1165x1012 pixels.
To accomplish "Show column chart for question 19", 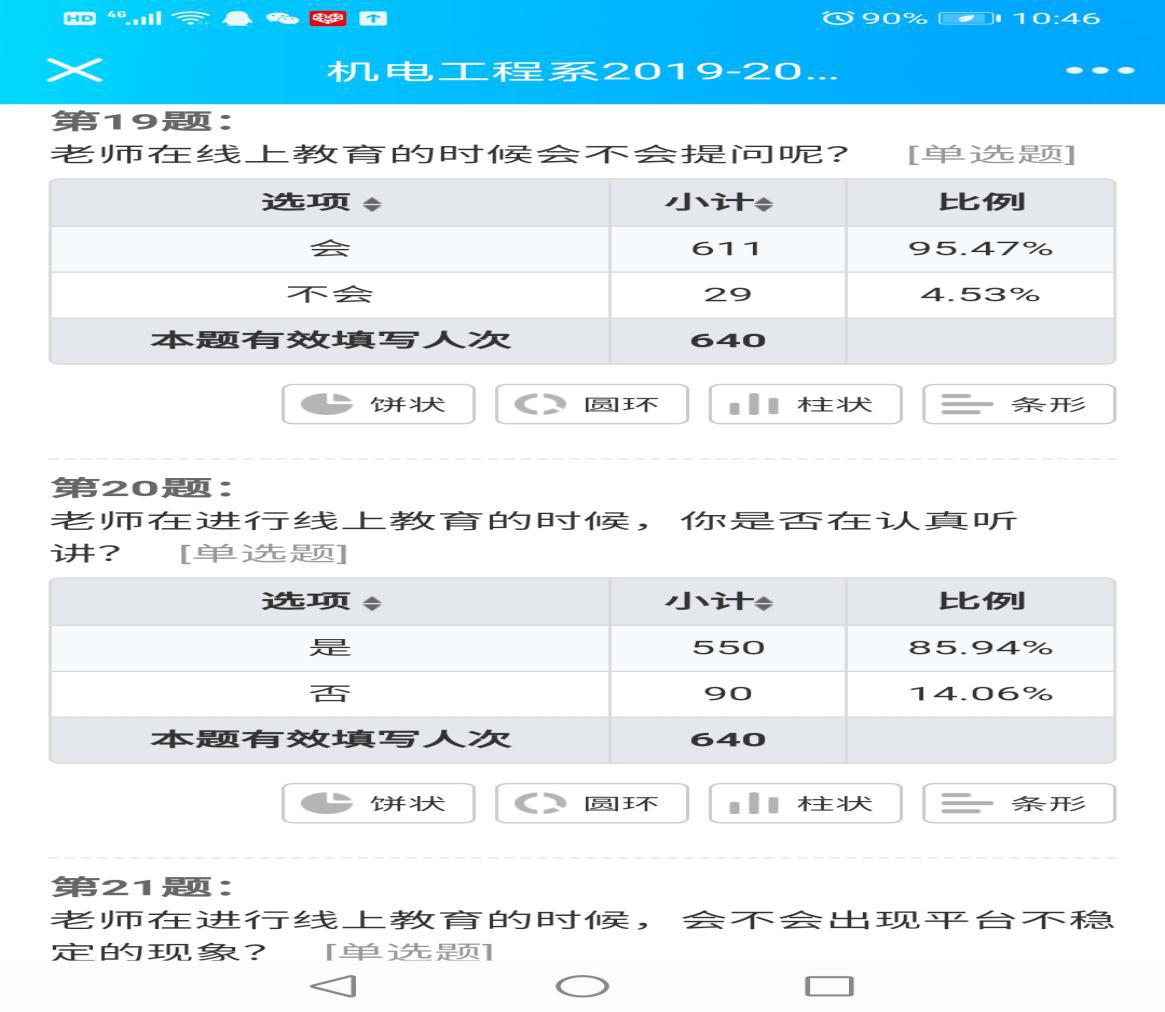I will 804,404.
